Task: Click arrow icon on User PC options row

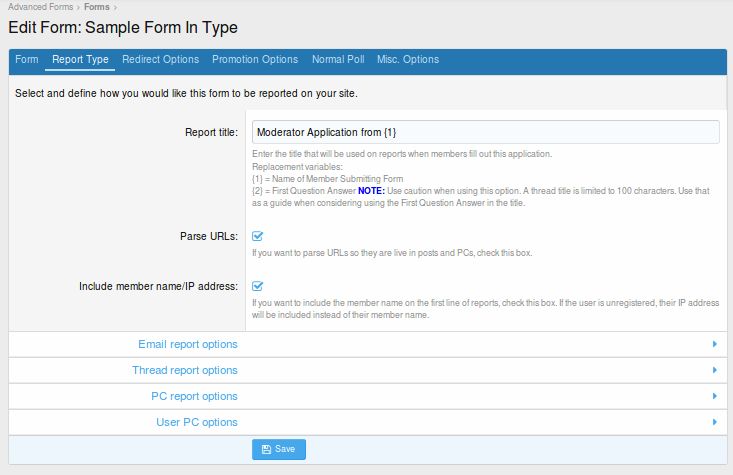Action: [714, 423]
